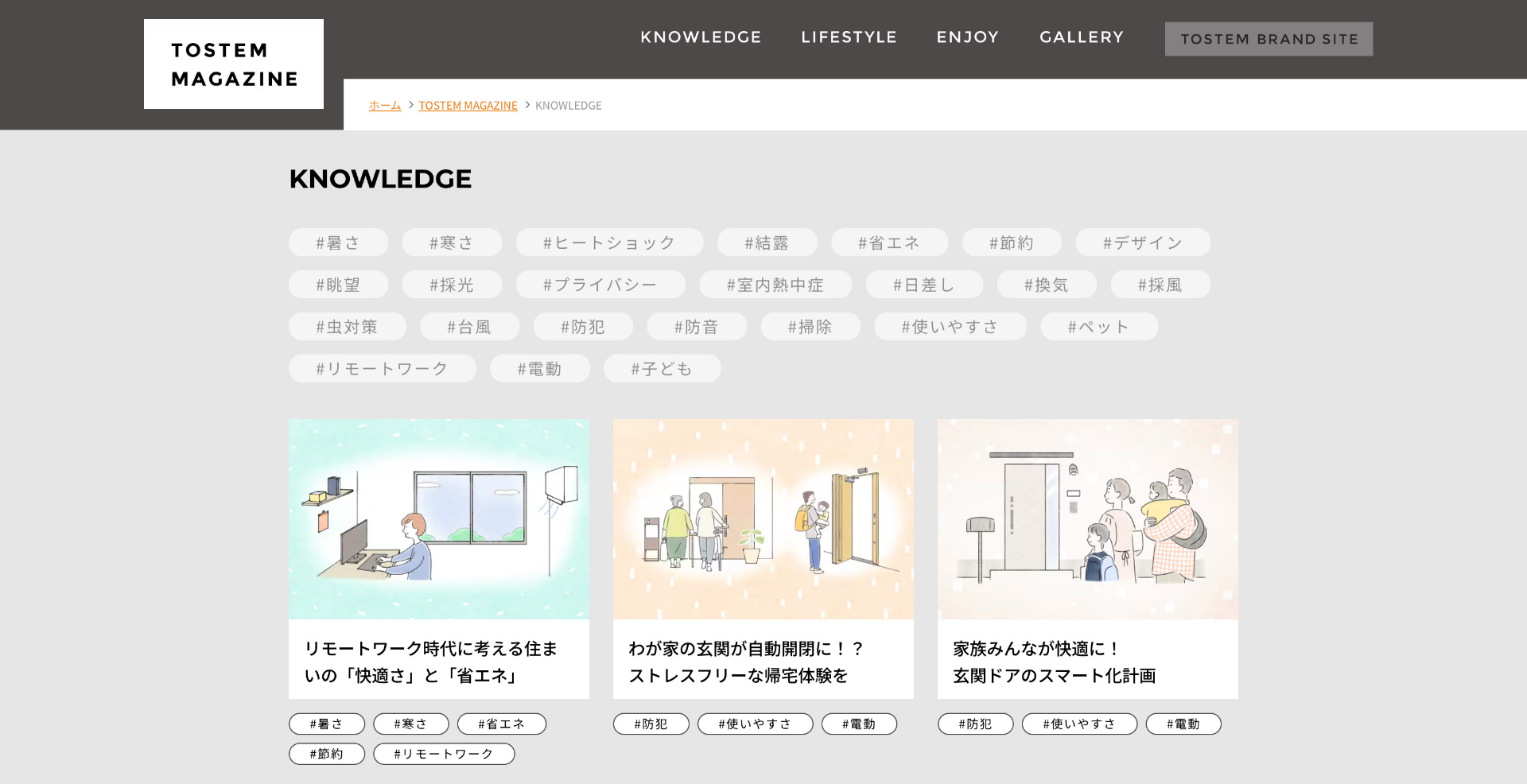The width and height of the screenshot is (1527, 784).
Task: Open the GALLERY section
Action: pyautogui.click(x=1081, y=37)
